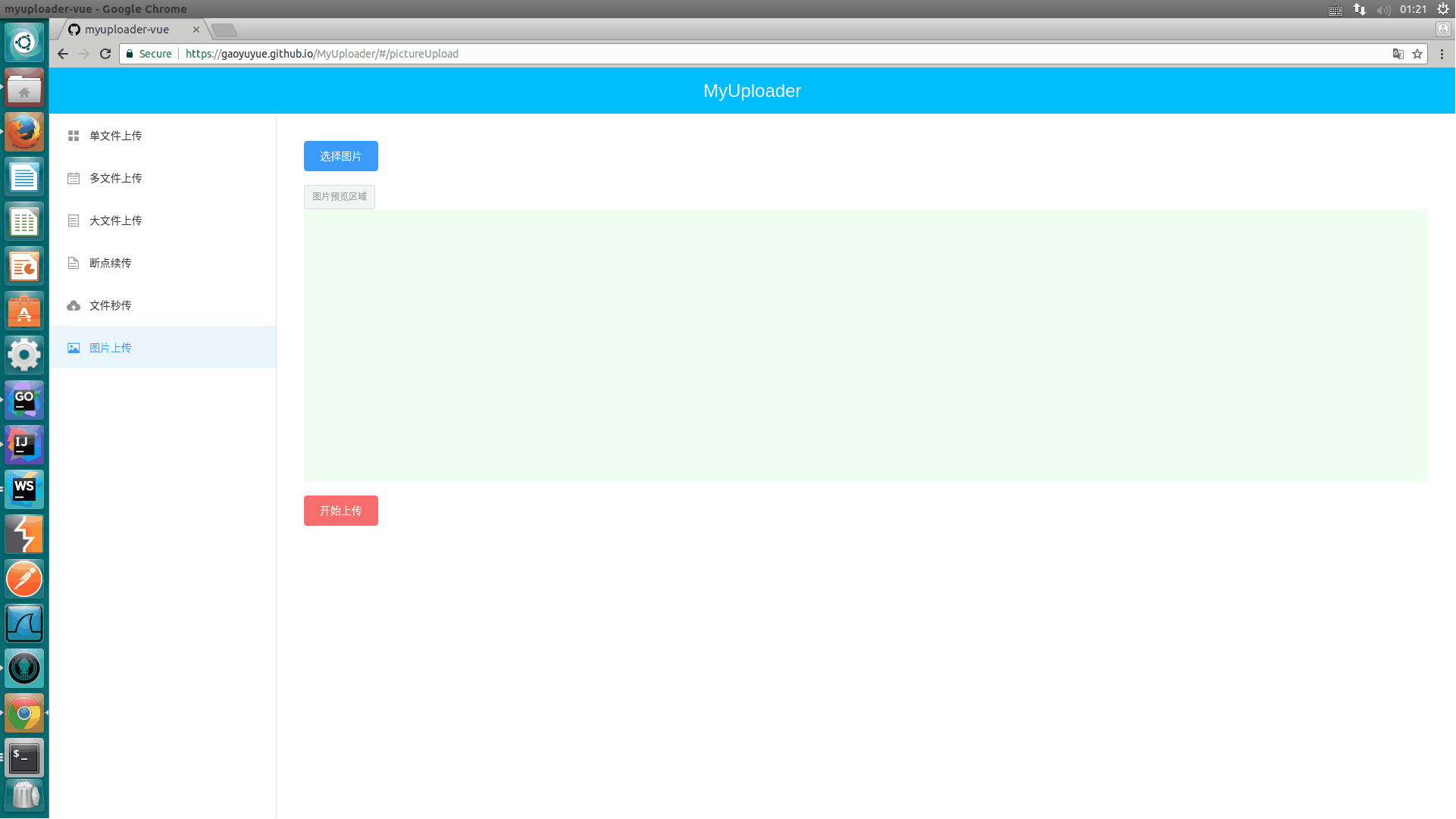Click the document icon beside 大文件上传
1456x819 pixels.
coord(74,220)
